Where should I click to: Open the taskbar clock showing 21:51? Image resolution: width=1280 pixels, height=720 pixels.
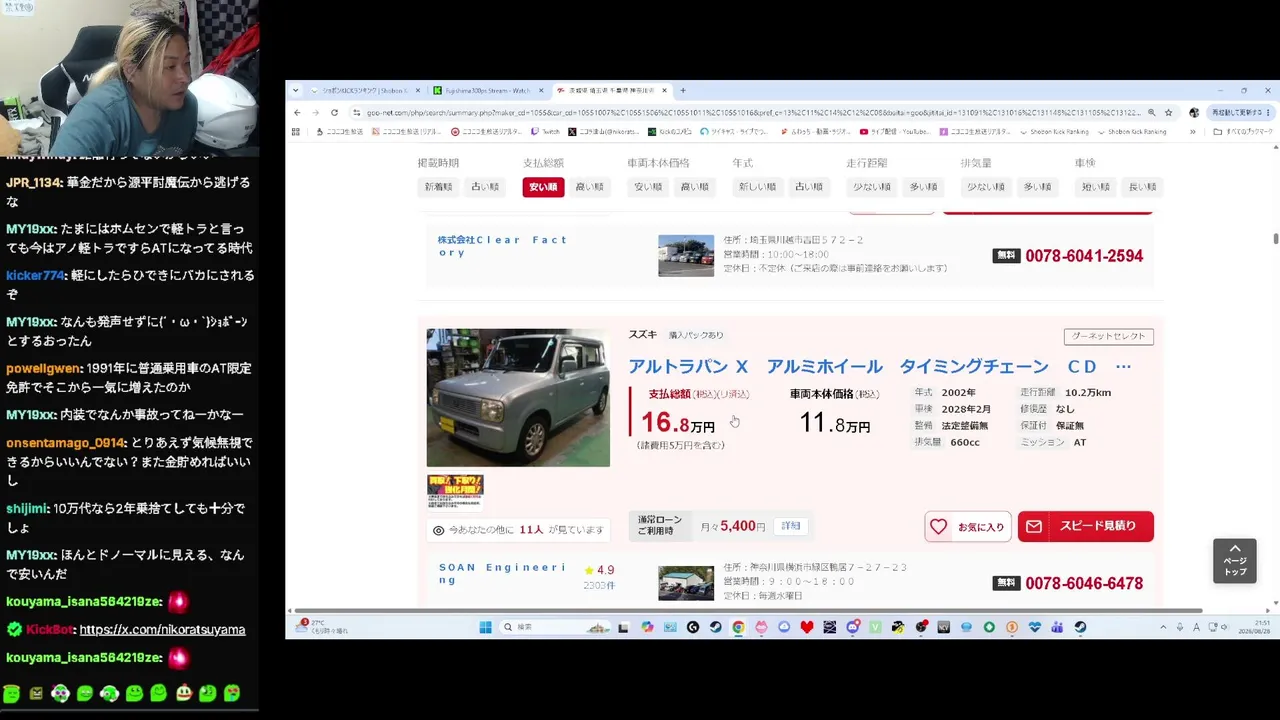tap(1255, 627)
